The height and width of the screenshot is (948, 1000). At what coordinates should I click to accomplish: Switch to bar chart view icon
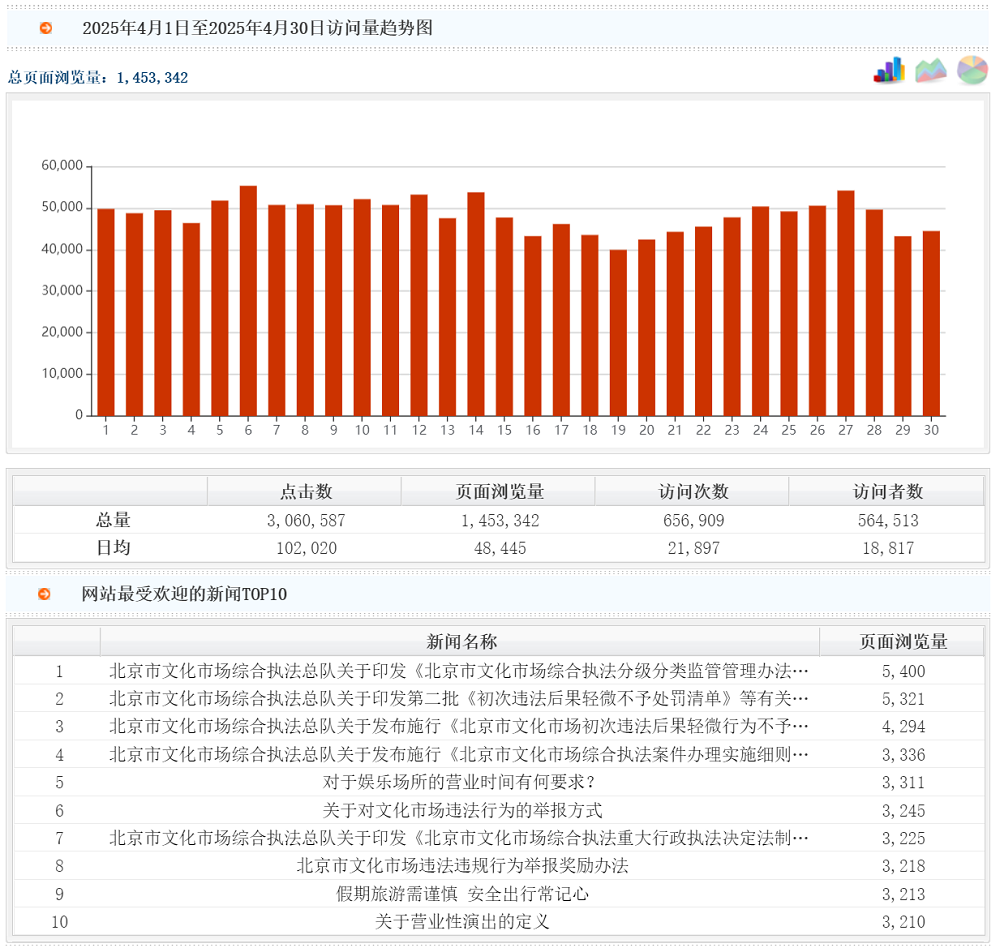pyautogui.click(x=889, y=70)
